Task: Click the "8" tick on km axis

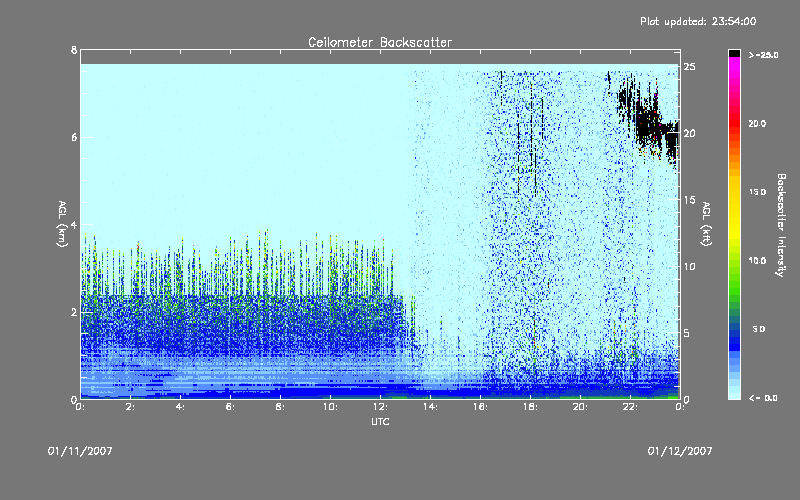Action: [74, 50]
